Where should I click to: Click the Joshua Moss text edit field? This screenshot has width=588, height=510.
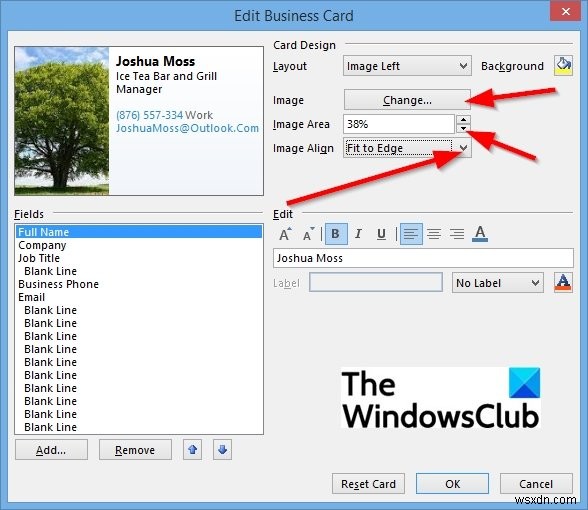pyautogui.click(x=423, y=258)
